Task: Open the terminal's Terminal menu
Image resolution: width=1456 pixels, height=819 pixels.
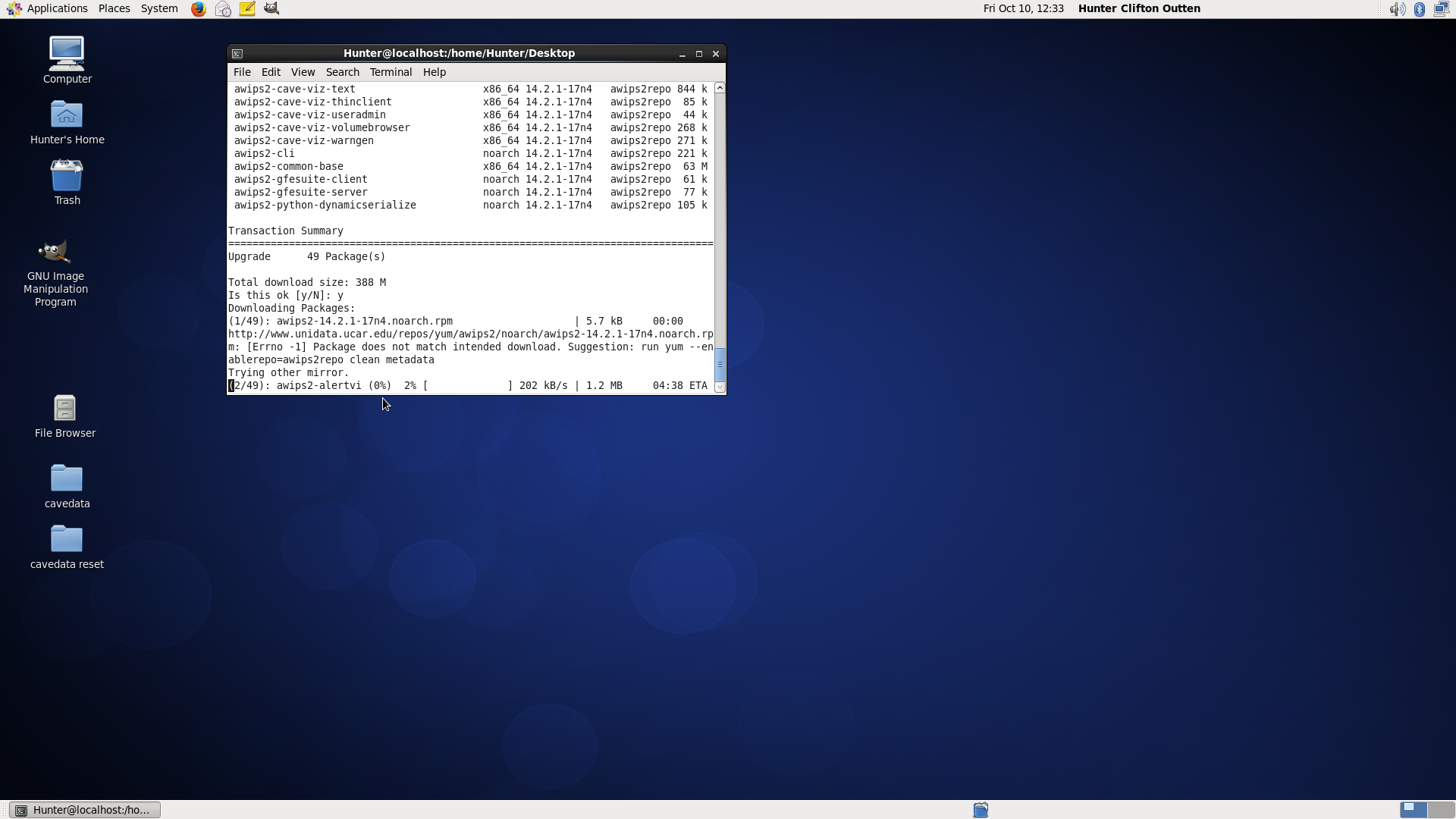Action: pyautogui.click(x=391, y=72)
